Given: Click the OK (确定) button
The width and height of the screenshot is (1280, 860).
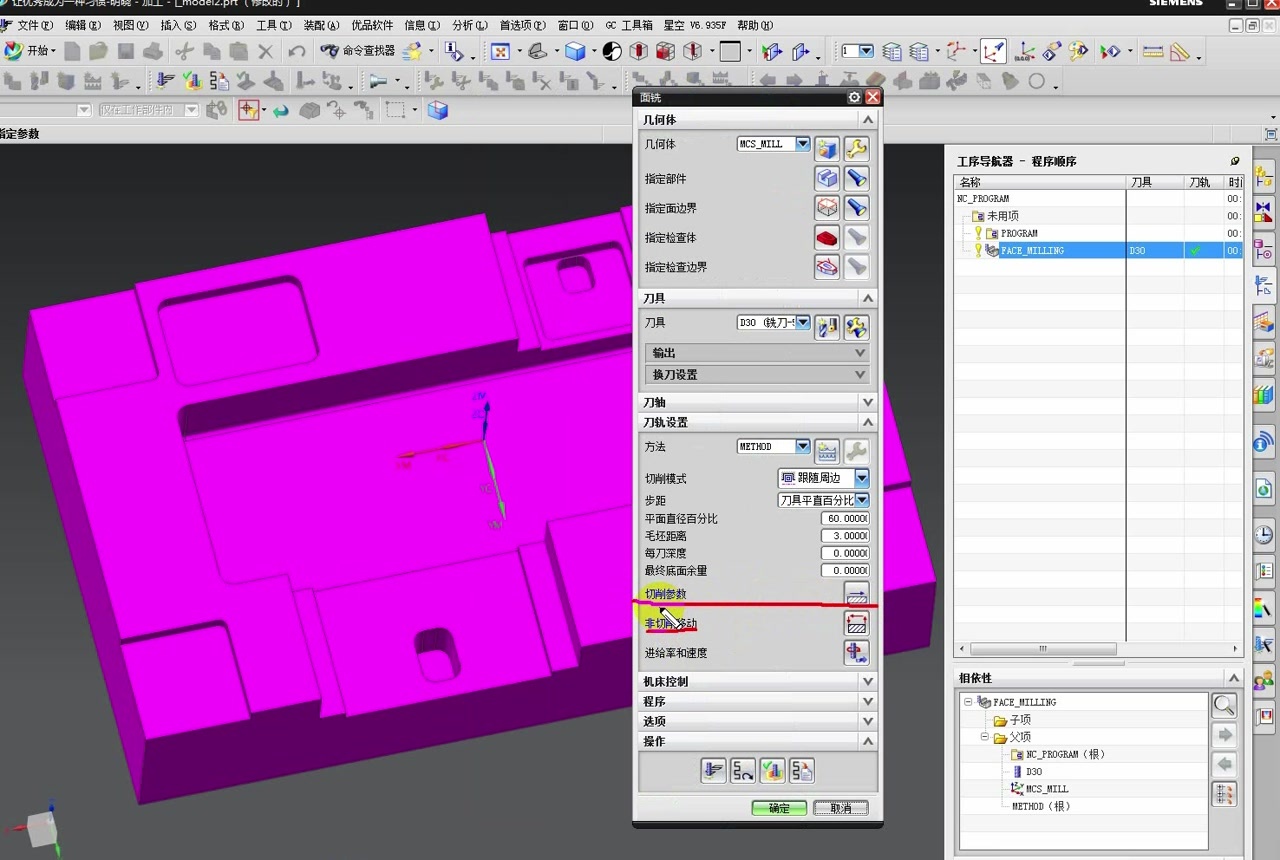Looking at the screenshot, I should point(779,808).
